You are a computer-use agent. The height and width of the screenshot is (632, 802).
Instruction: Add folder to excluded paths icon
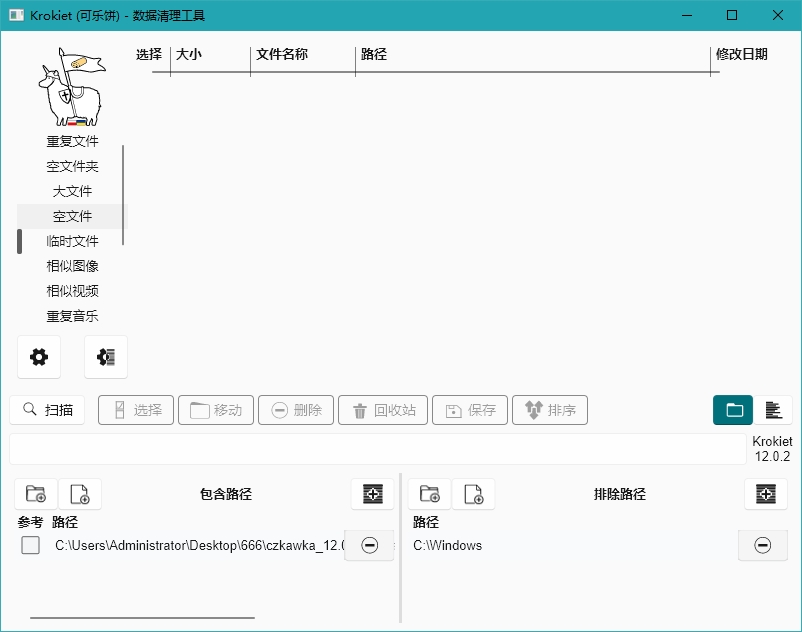pos(430,494)
